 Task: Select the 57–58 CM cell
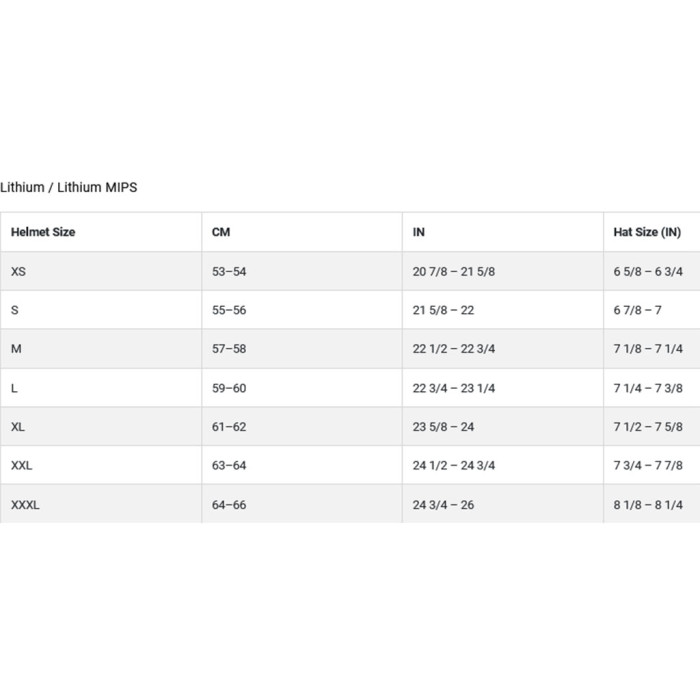[x=229, y=349]
